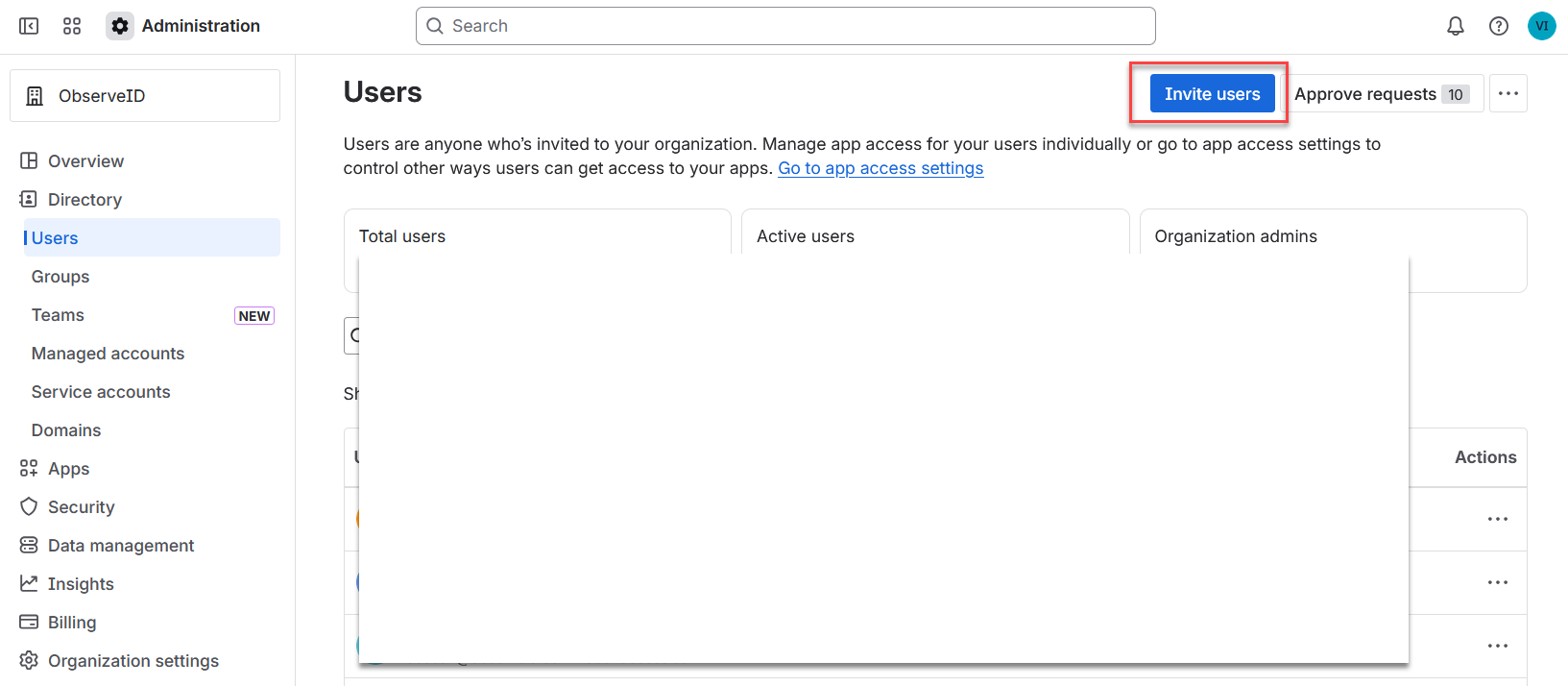The image size is (1568, 686).
Task: Open the app switcher grid icon
Action: [x=72, y=26]
